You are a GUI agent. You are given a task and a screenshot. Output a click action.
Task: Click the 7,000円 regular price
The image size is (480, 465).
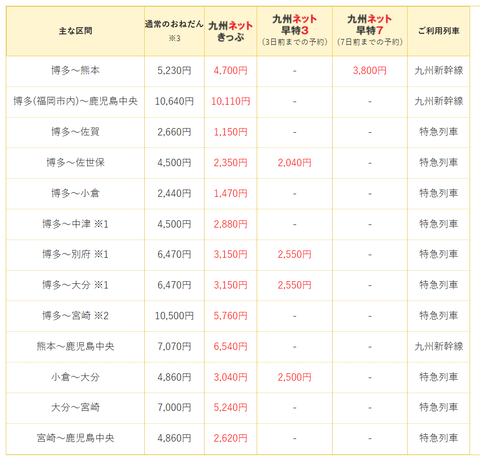(x=174, y=407)
